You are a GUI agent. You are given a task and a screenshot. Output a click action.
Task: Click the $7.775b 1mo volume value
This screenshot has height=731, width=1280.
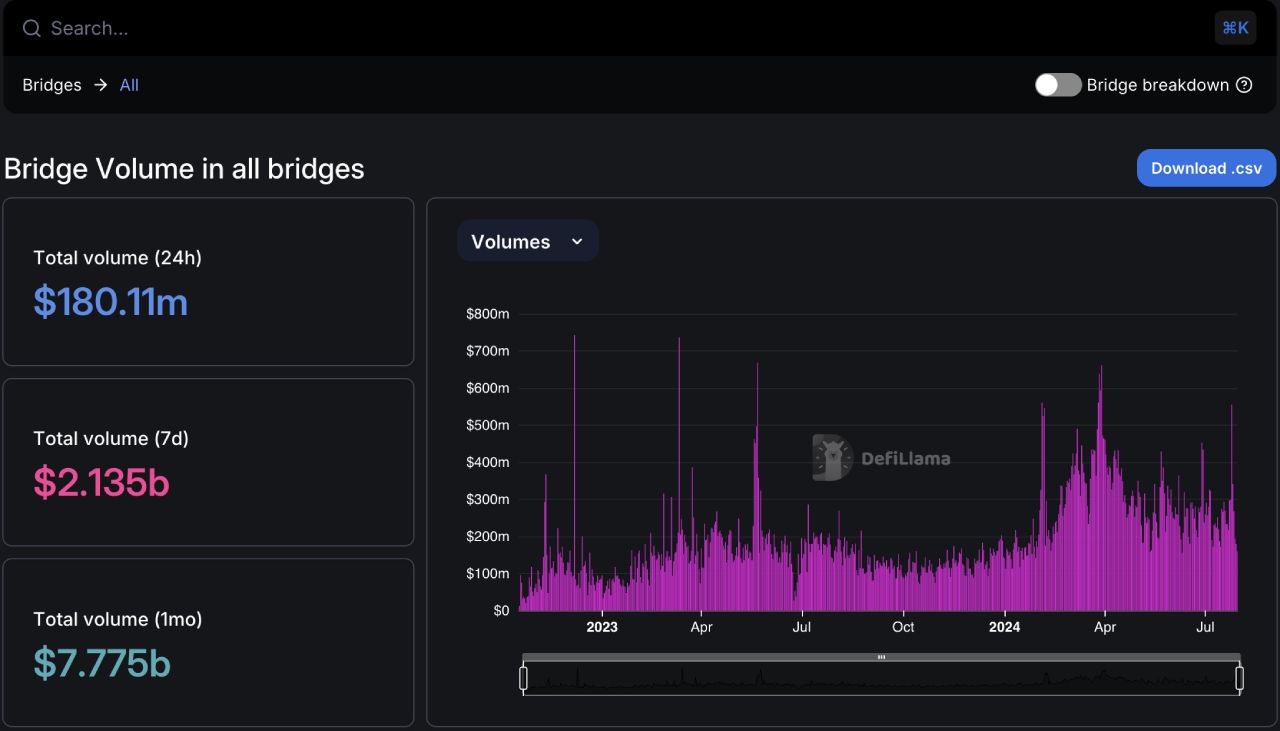tap(102, 663)
